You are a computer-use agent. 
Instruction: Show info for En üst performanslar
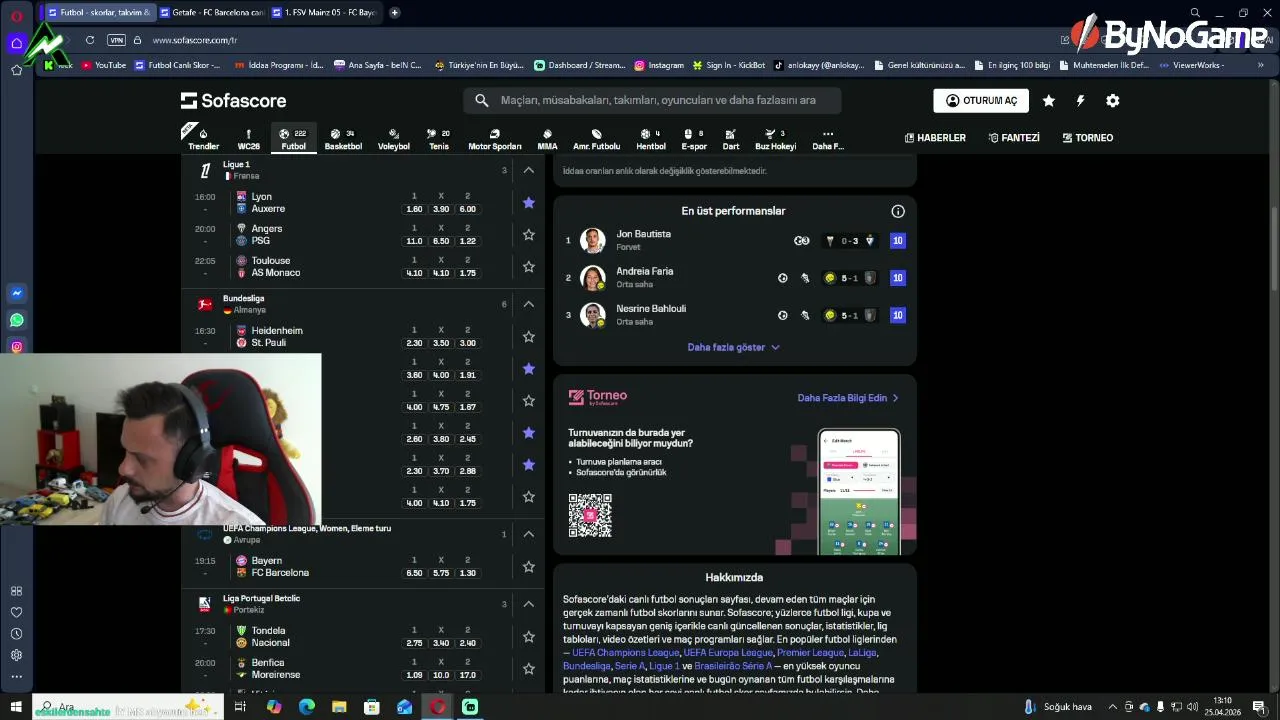(898, 211)
